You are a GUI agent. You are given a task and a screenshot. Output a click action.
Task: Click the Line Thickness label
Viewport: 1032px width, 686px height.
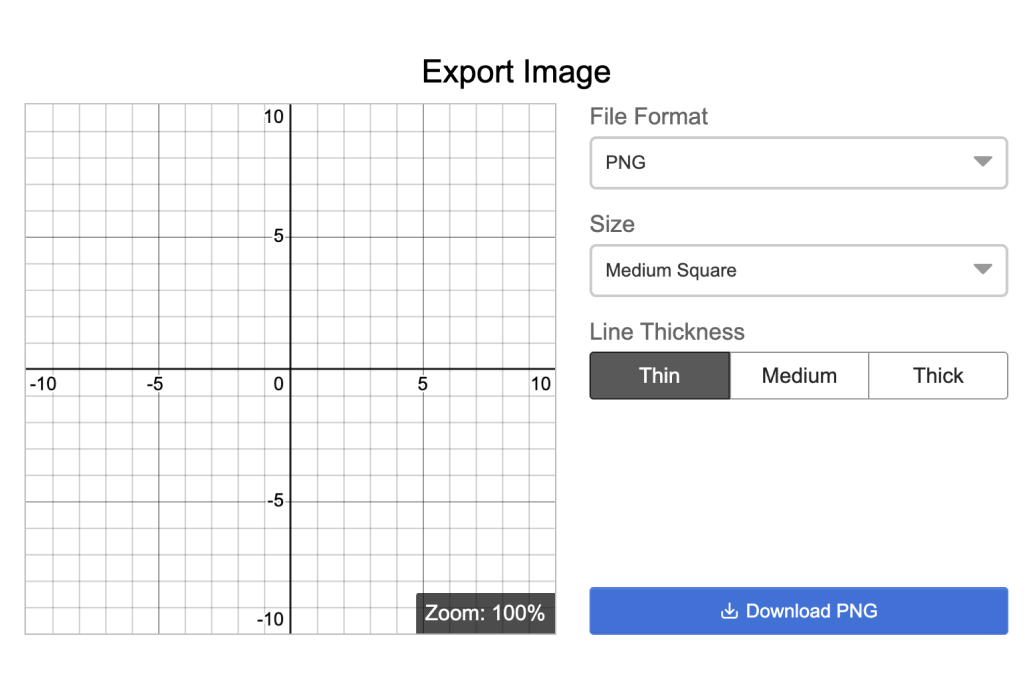point(667,332)
